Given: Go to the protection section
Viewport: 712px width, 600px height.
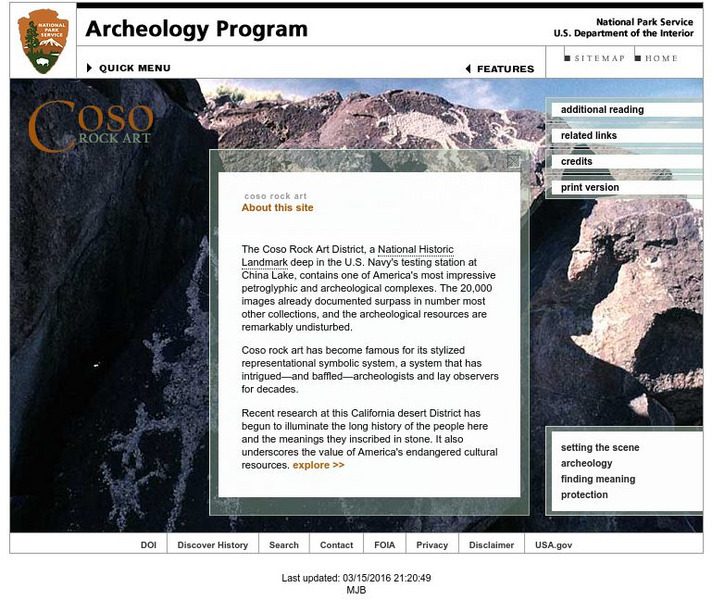Looking at the screenshot, I should tap(584, 495).
